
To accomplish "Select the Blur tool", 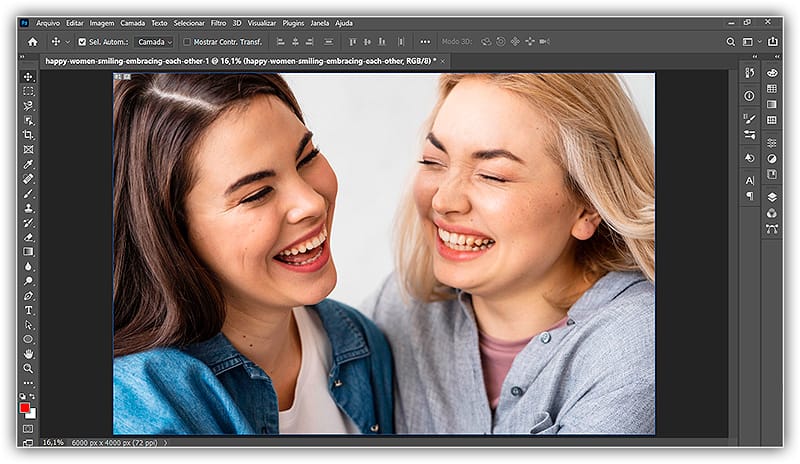I will click(x=28, y=266).
